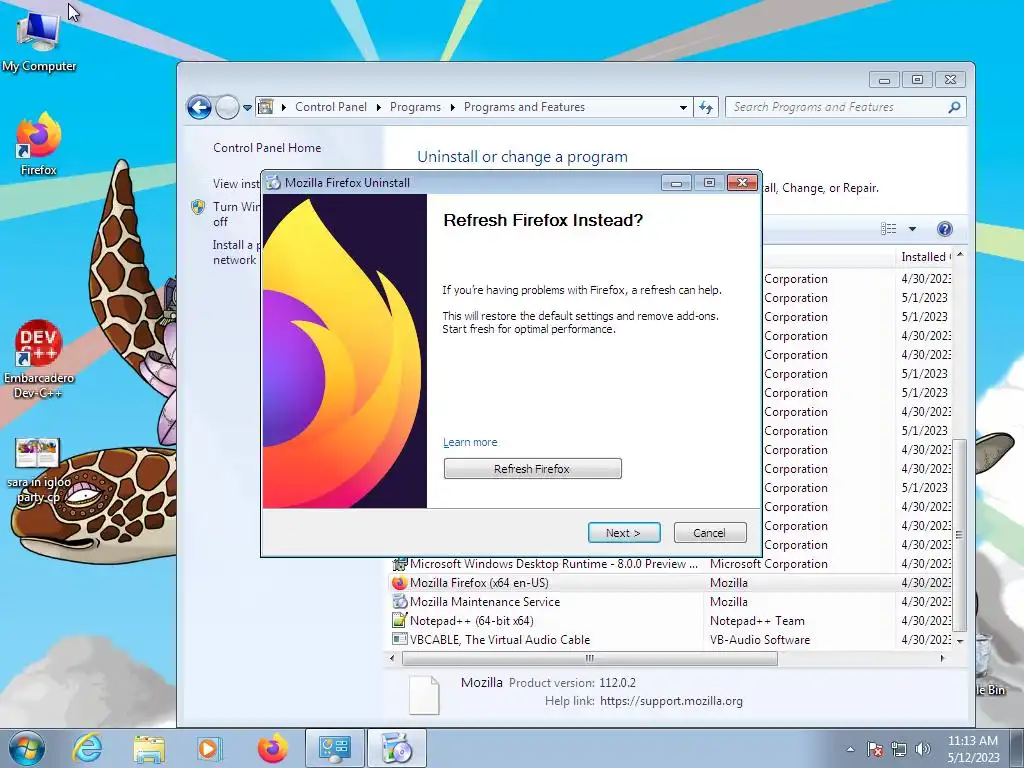Open Windows Explorer folder in taskbar
The width and height of the screenshot is (1024, 768).
pyautogui.click(x=149, y=749)
